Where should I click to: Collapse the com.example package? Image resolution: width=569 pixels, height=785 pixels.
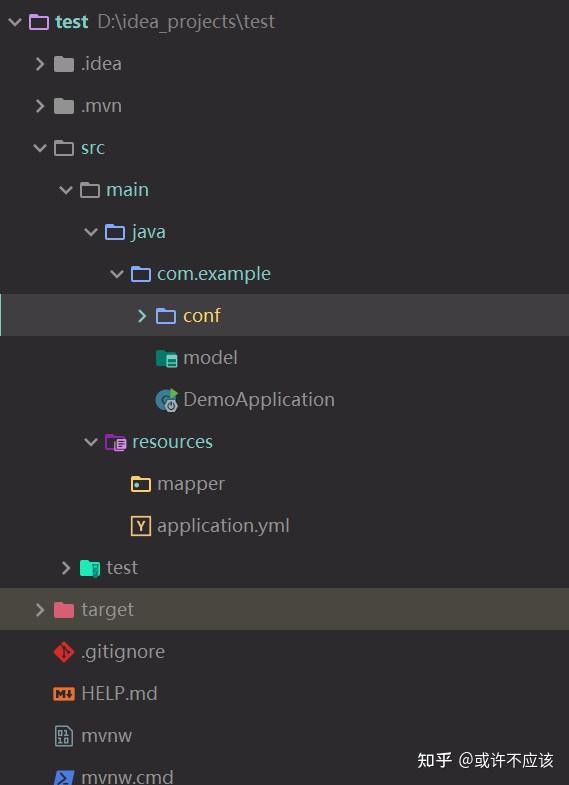(x=117, y=274)
